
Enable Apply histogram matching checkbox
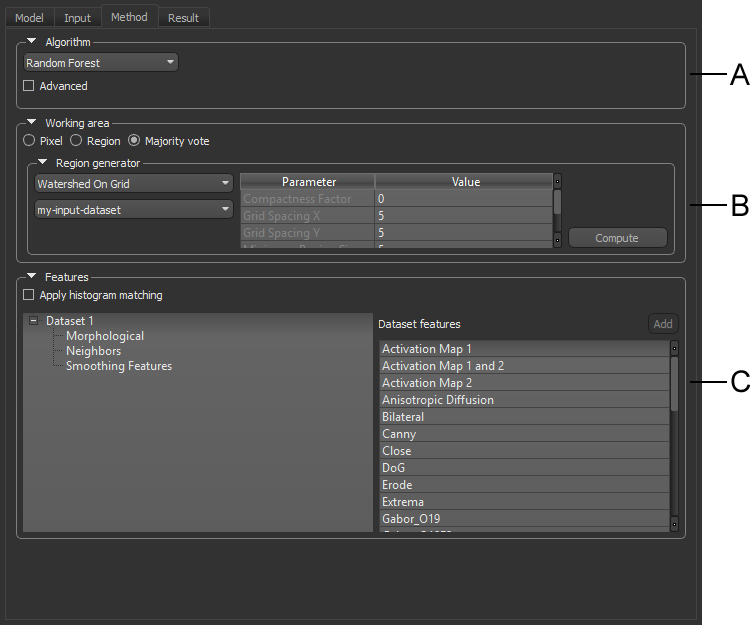[x=29, y=295]
